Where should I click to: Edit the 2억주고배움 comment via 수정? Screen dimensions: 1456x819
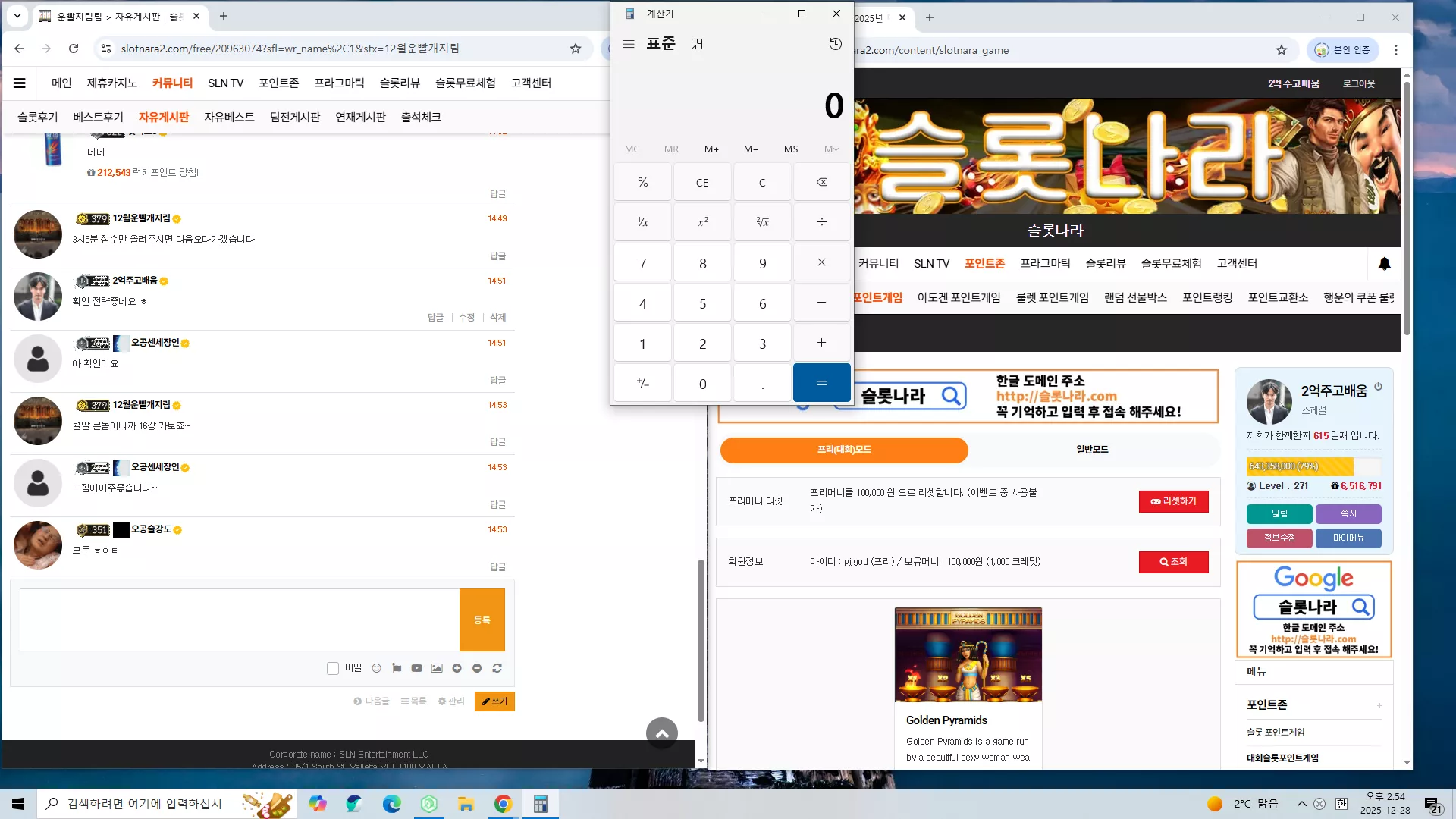[466, 318]
